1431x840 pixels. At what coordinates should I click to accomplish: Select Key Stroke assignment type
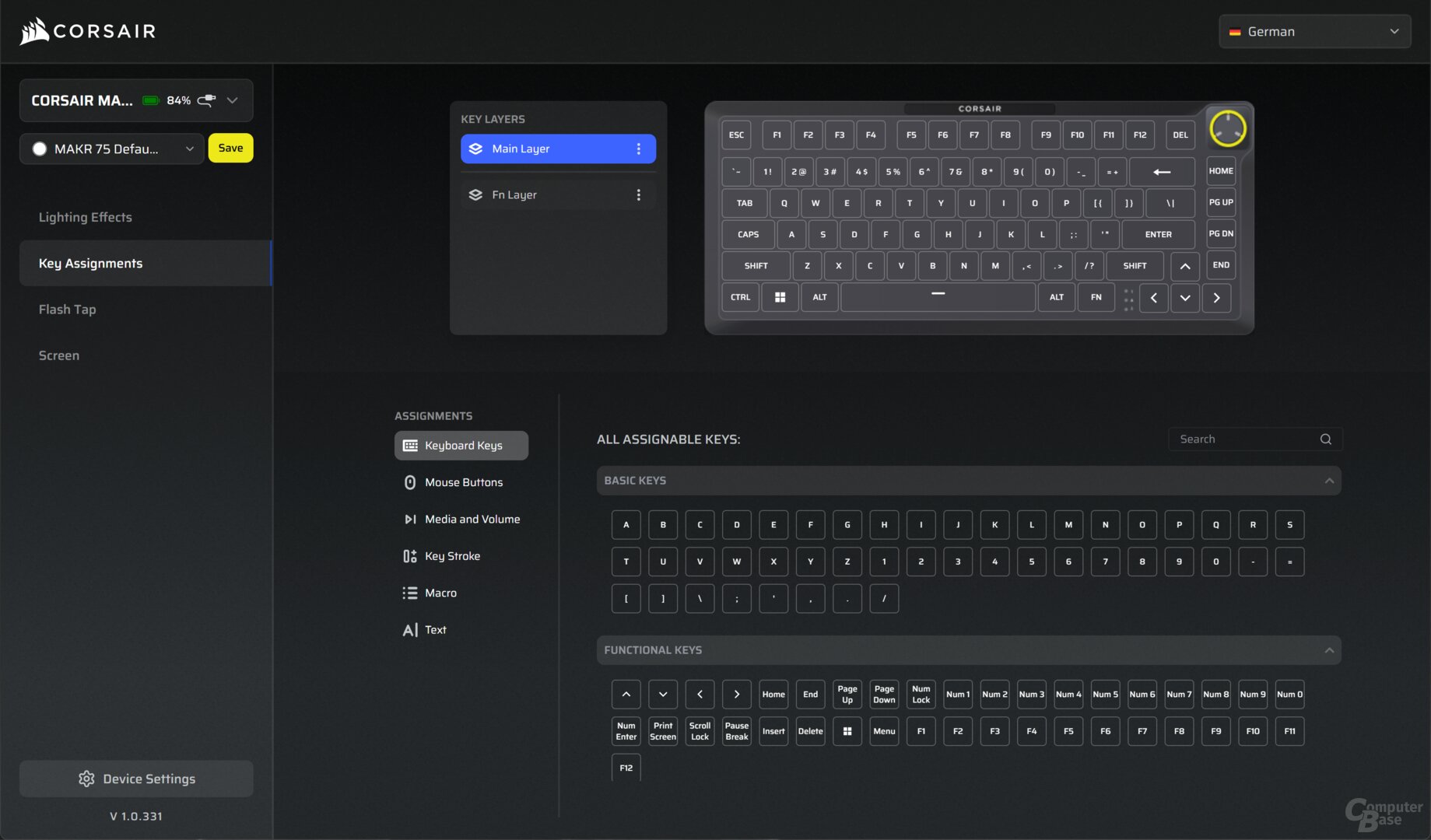click(x=461, y=556)
